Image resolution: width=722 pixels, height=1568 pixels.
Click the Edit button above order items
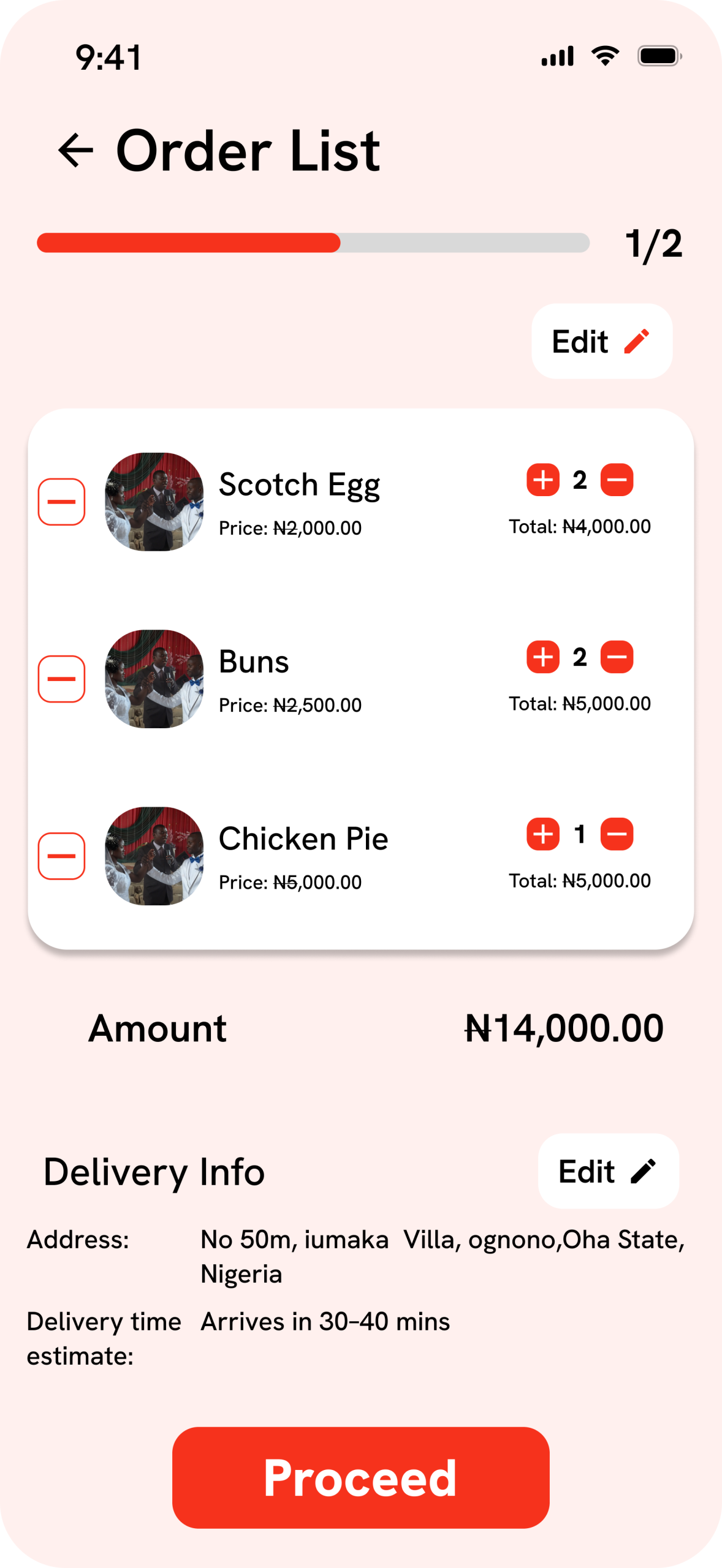coord(601,341)
